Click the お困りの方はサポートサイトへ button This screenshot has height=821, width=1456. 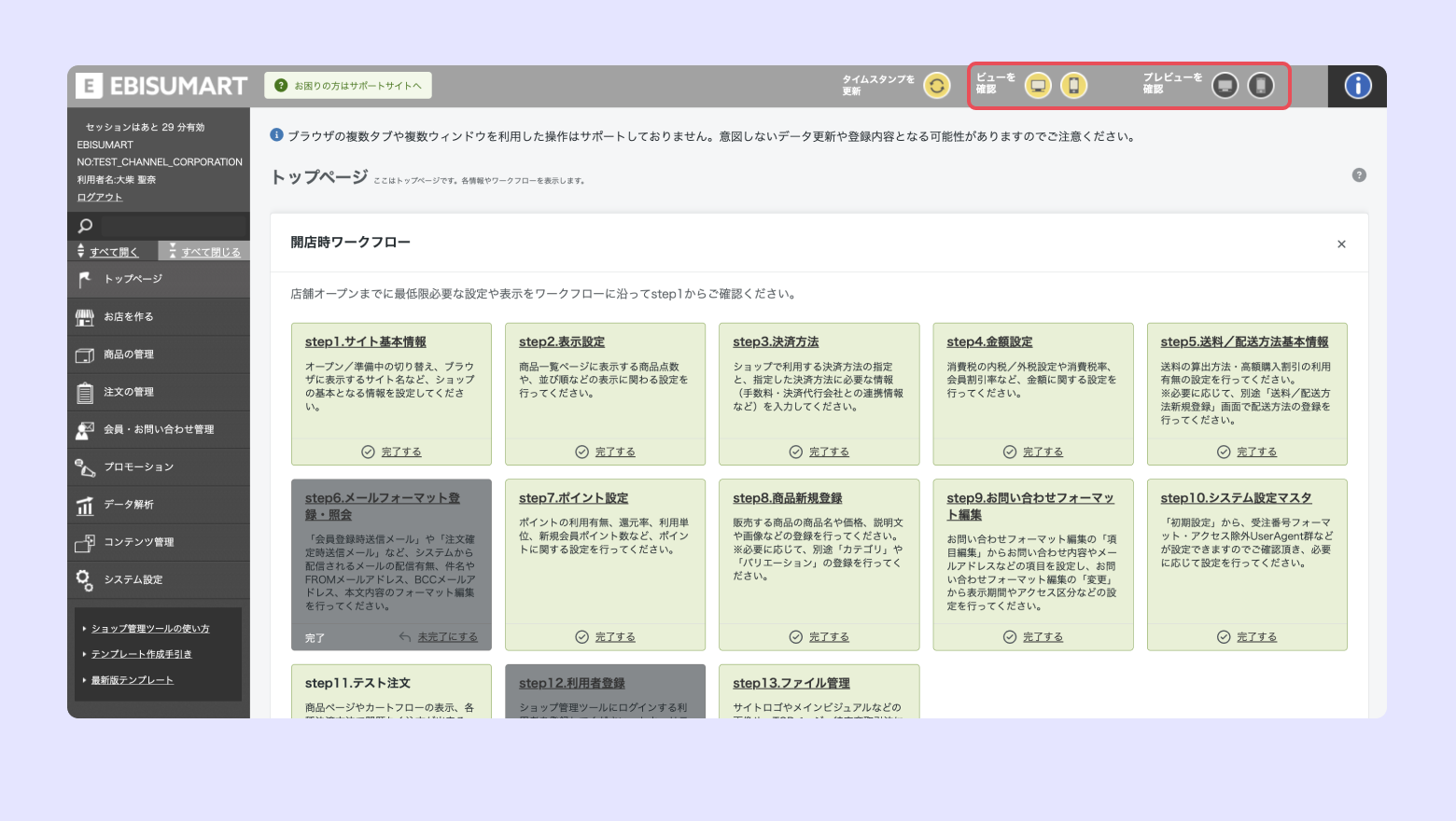point(348,86)
